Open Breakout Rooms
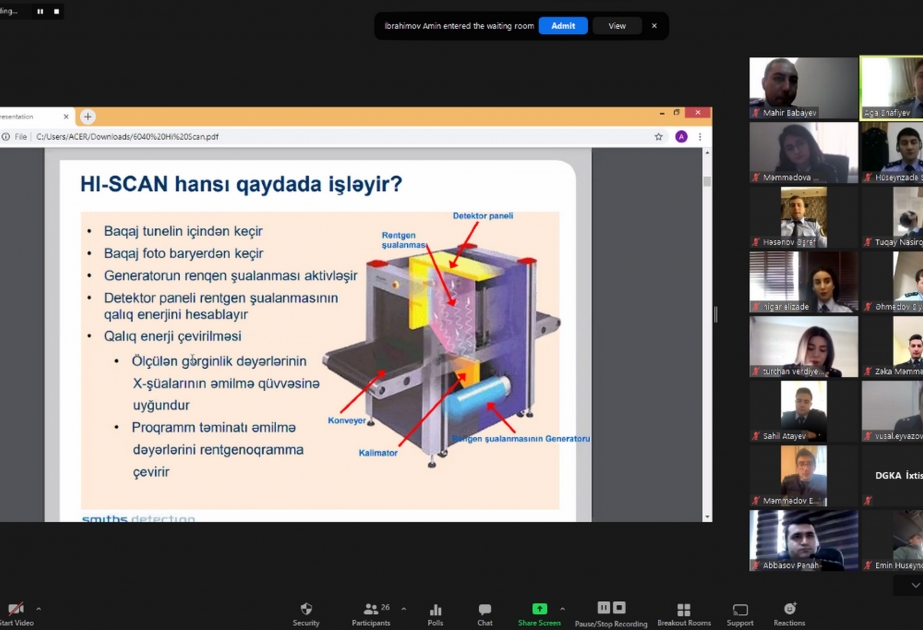The height and width of the screenshot is (630, 923). click(x=684, y=614)
